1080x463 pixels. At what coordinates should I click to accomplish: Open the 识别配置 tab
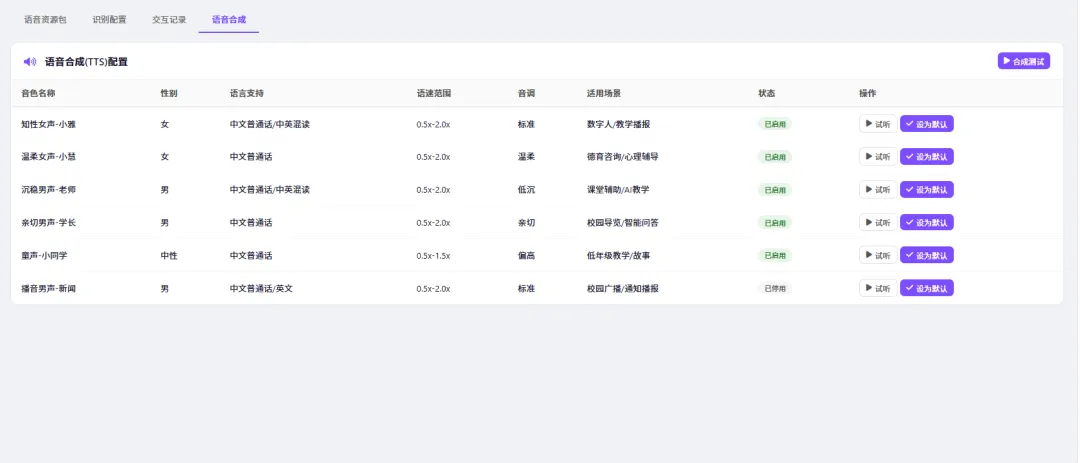coord(110,20)
